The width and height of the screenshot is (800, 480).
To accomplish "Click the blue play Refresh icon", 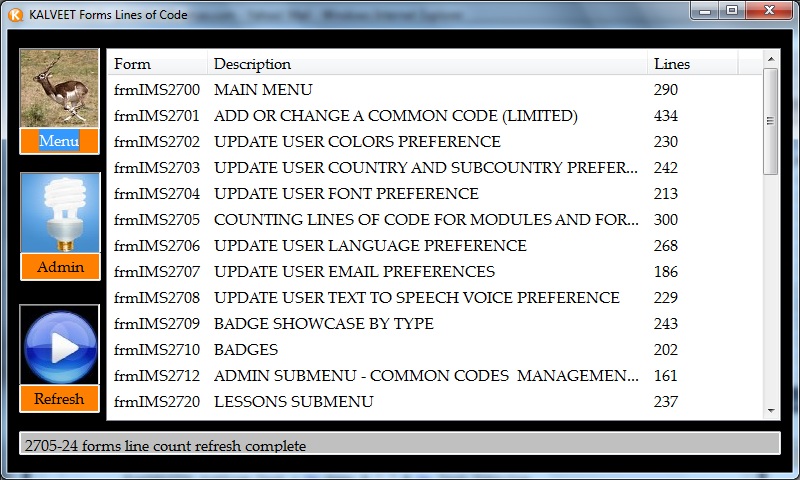I will 59,346.
